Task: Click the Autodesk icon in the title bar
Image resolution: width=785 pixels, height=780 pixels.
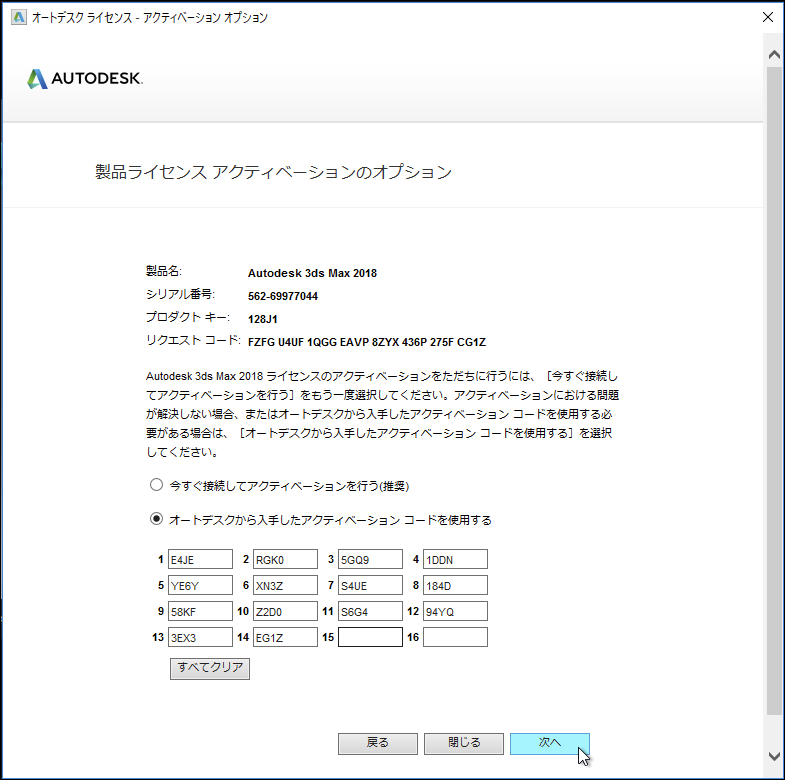Action: coord(19,18)
